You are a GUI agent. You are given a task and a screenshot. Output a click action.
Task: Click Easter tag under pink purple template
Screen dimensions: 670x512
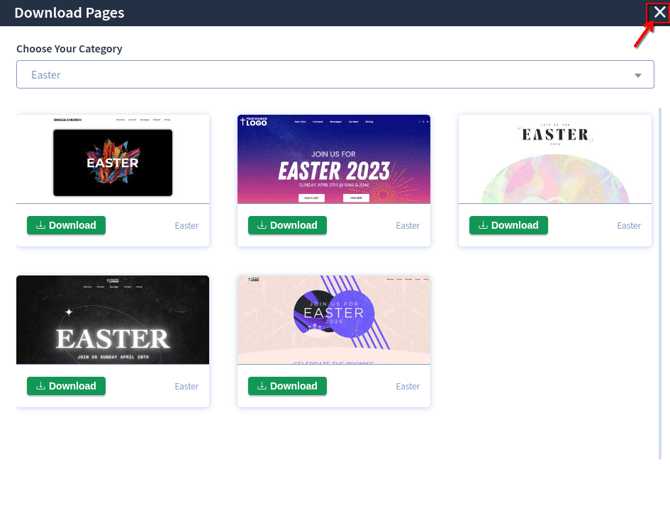coord(408,387)
